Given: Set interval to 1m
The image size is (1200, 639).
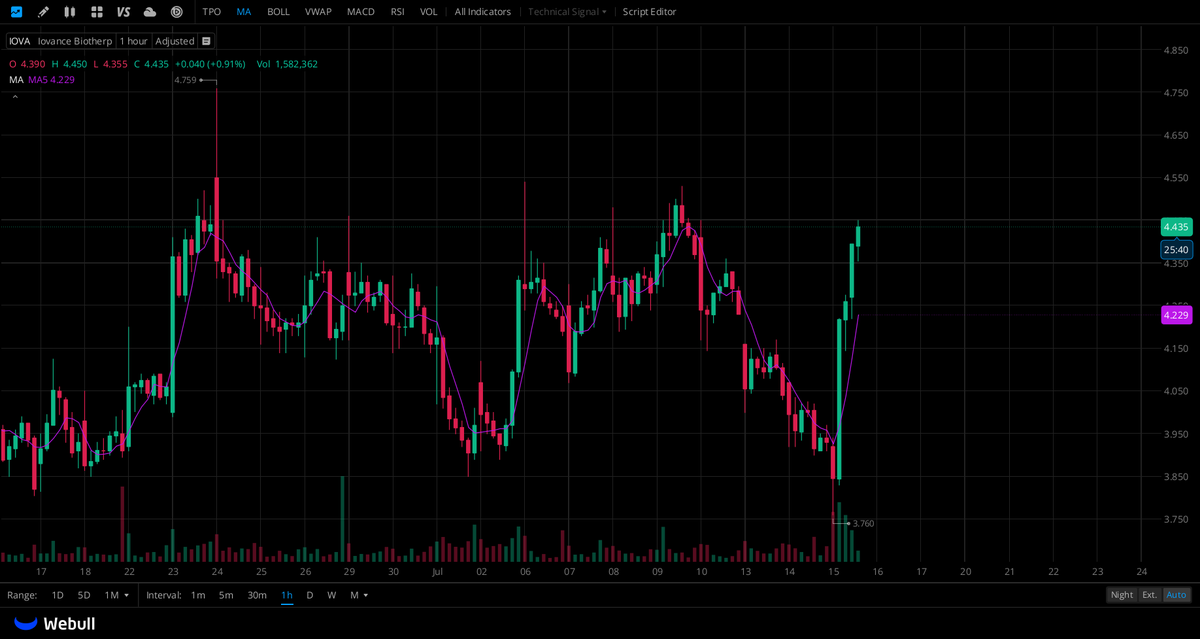Looking at the screenshot, I should (198, 595).
